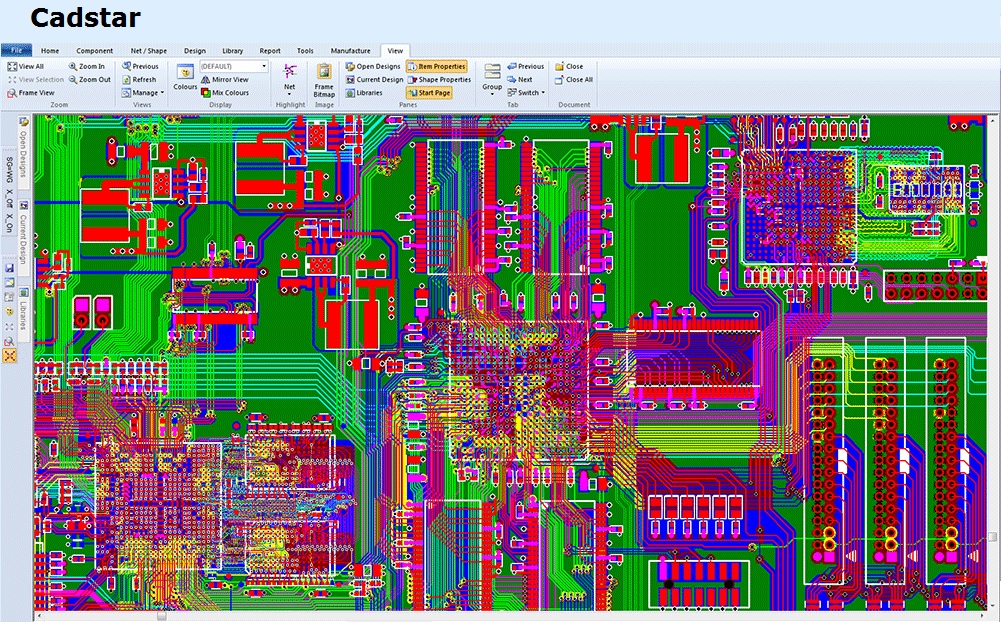The image size is (1001, 622).
Task: Switch to the Home ribbon tab
Action: click(x=50, y=51)
